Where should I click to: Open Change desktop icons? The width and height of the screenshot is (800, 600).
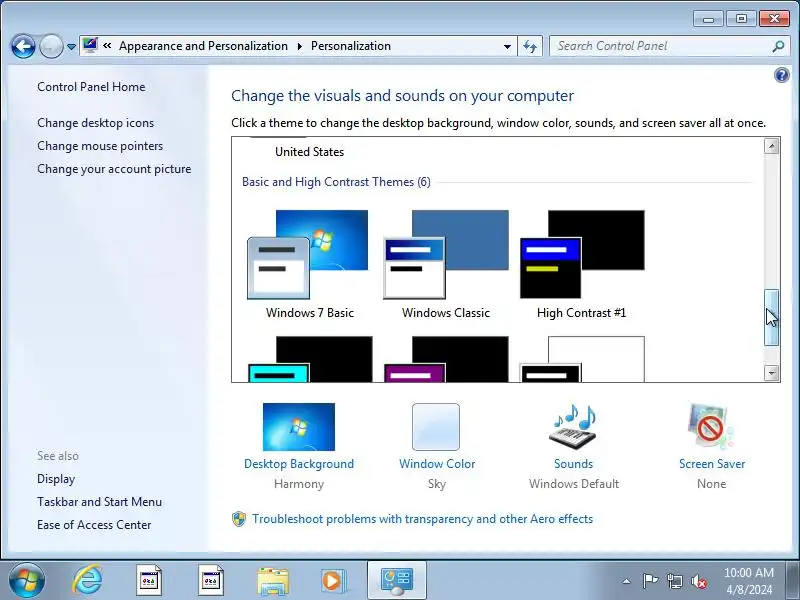95,123
